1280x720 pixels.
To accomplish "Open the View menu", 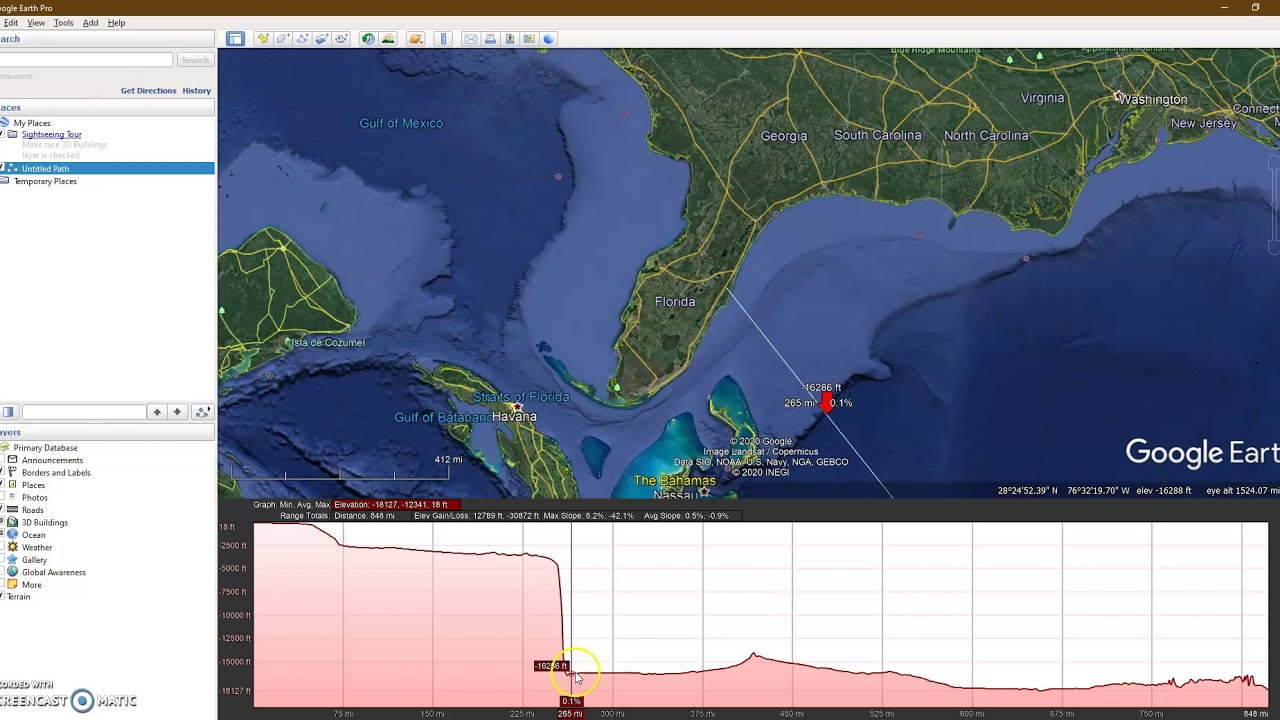I will [36, 22].
